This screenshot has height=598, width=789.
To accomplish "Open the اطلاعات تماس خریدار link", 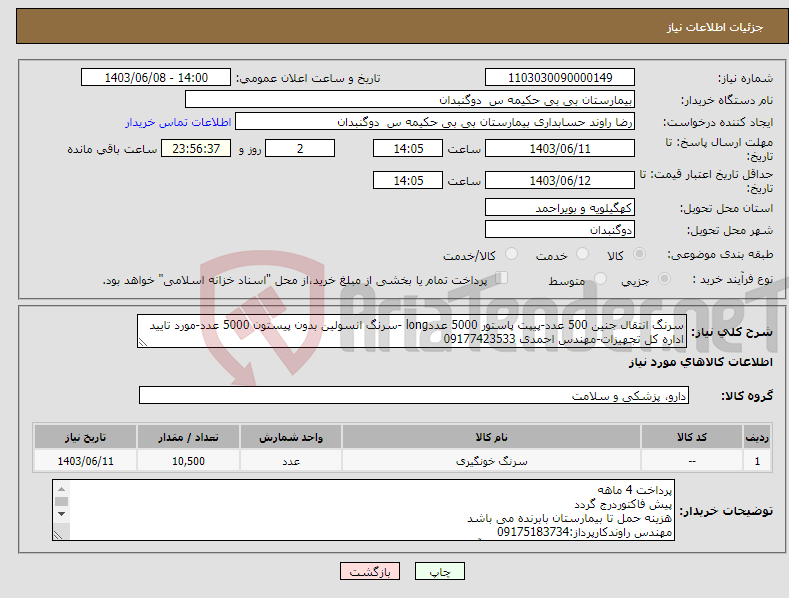I will pos(178,122).
